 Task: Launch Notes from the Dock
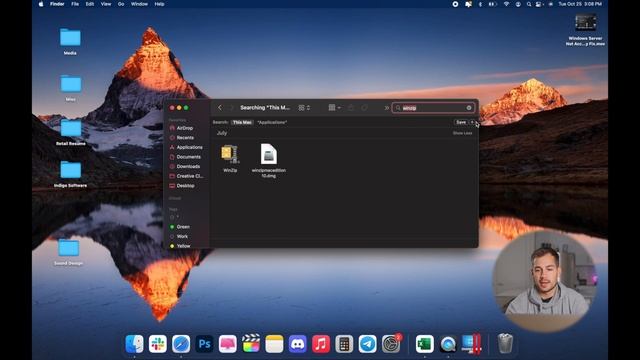(274, 344)
